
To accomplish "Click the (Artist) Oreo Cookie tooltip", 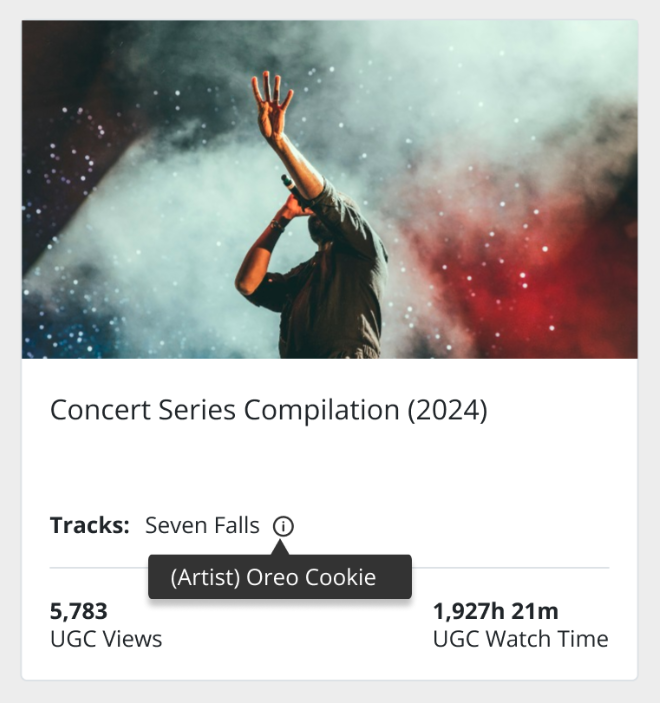I will (x=280, y=577).
